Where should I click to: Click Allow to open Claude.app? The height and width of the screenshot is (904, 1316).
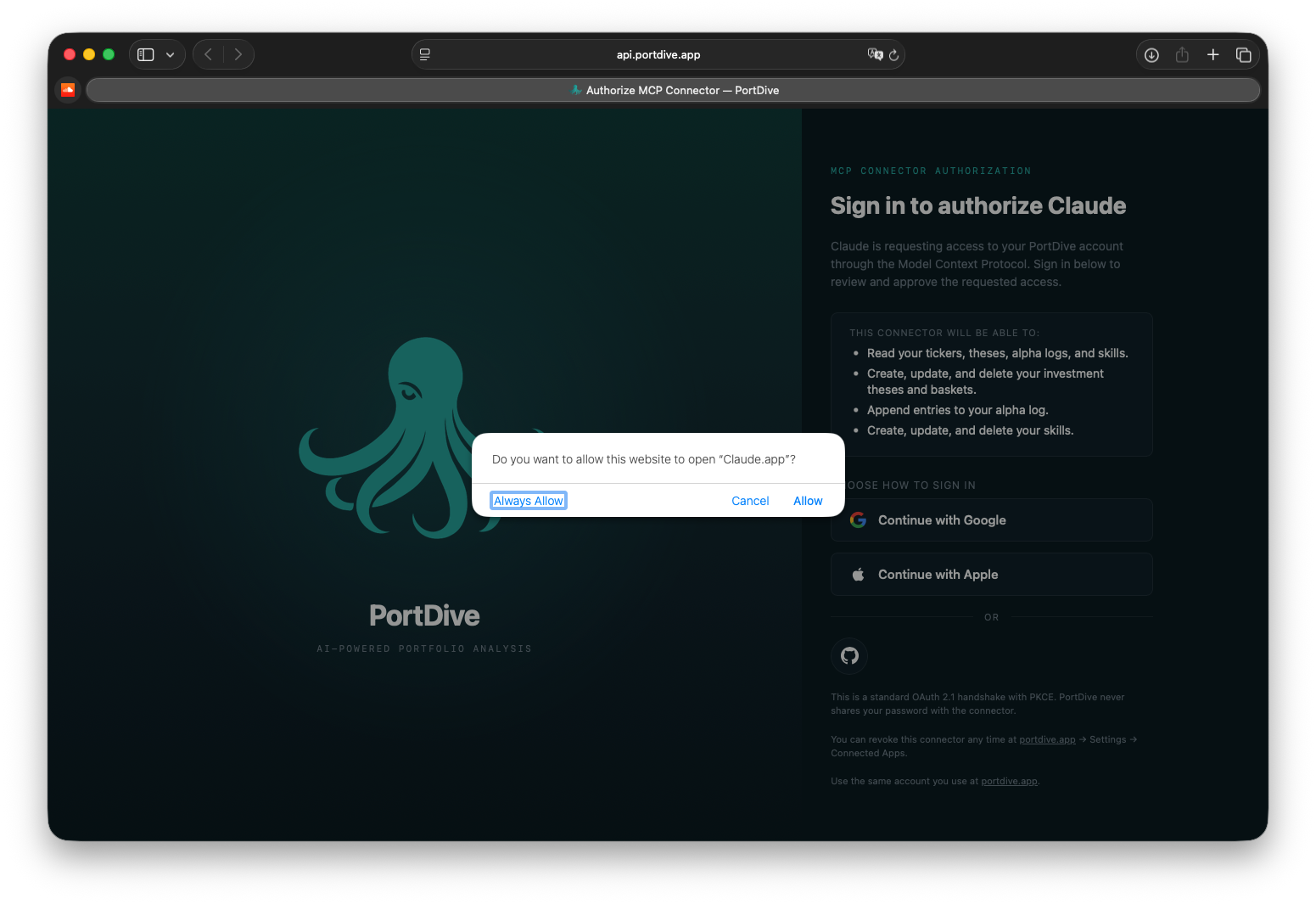click(x=808, y=501)
